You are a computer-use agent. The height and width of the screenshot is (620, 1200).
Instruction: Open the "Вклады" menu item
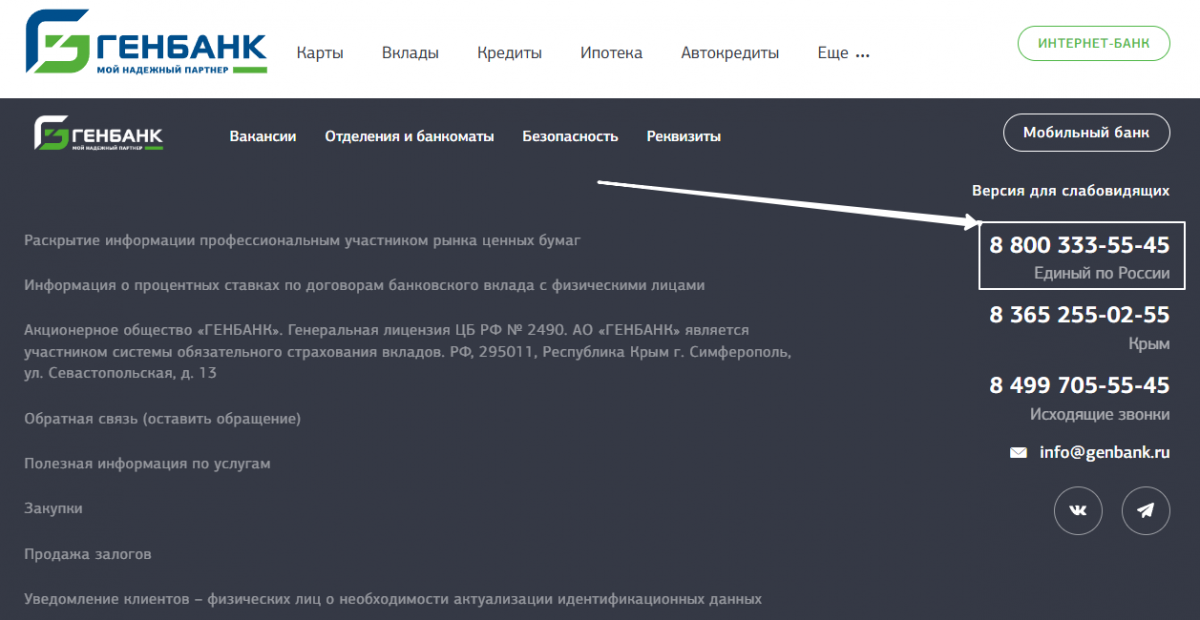point(410,53)
